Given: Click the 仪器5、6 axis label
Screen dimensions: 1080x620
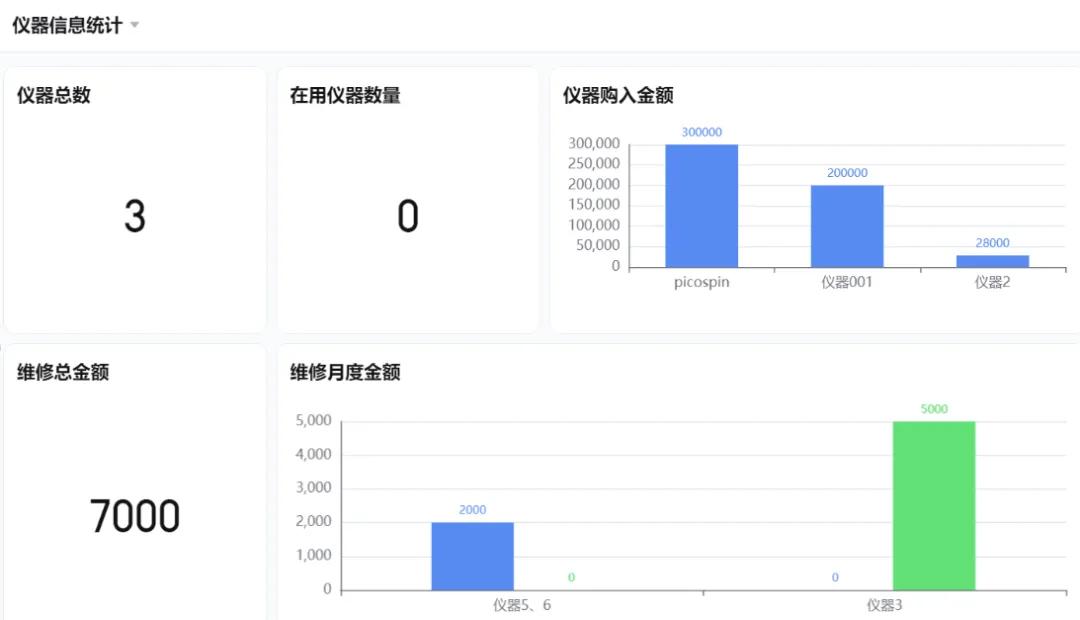Looking at the screenshot, I should coord(522,605).
